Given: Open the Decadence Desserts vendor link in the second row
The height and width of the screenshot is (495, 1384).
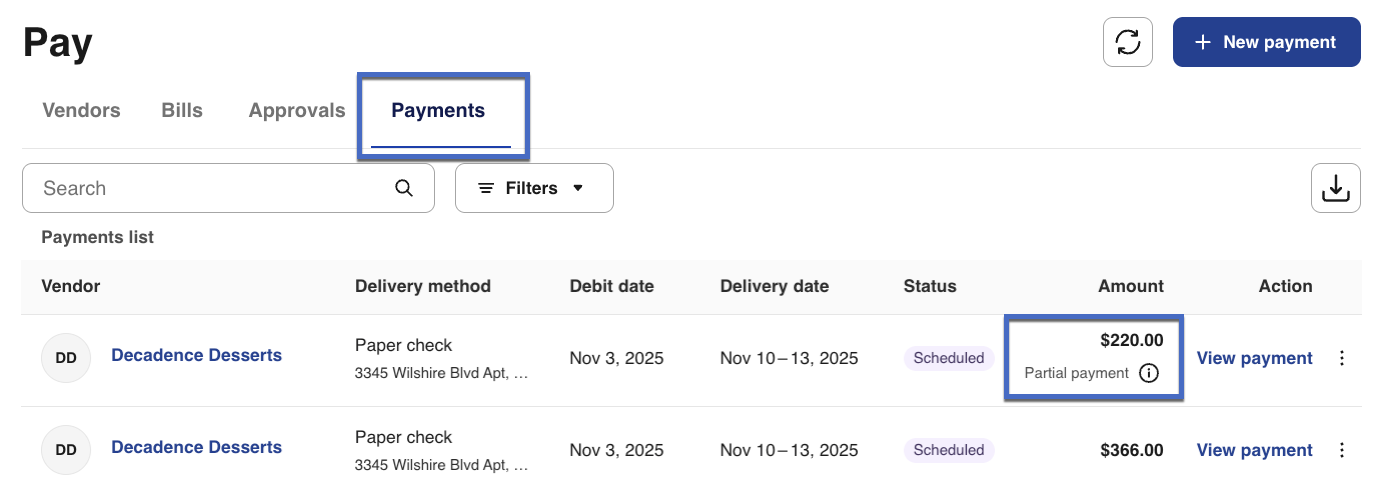Looking at the screenshot, I should [196, 447].
